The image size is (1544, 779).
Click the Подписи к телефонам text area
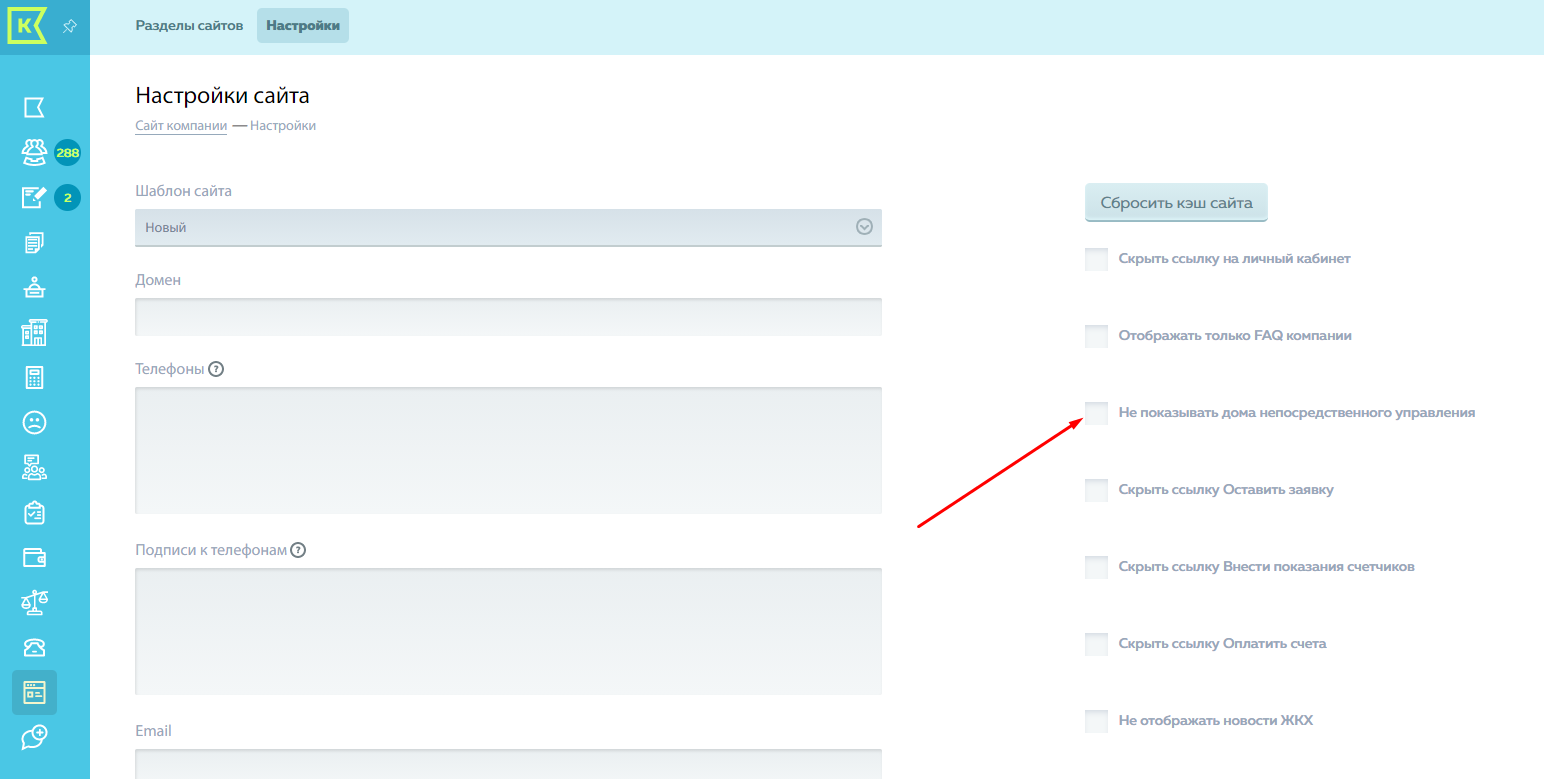click(508, 631)
